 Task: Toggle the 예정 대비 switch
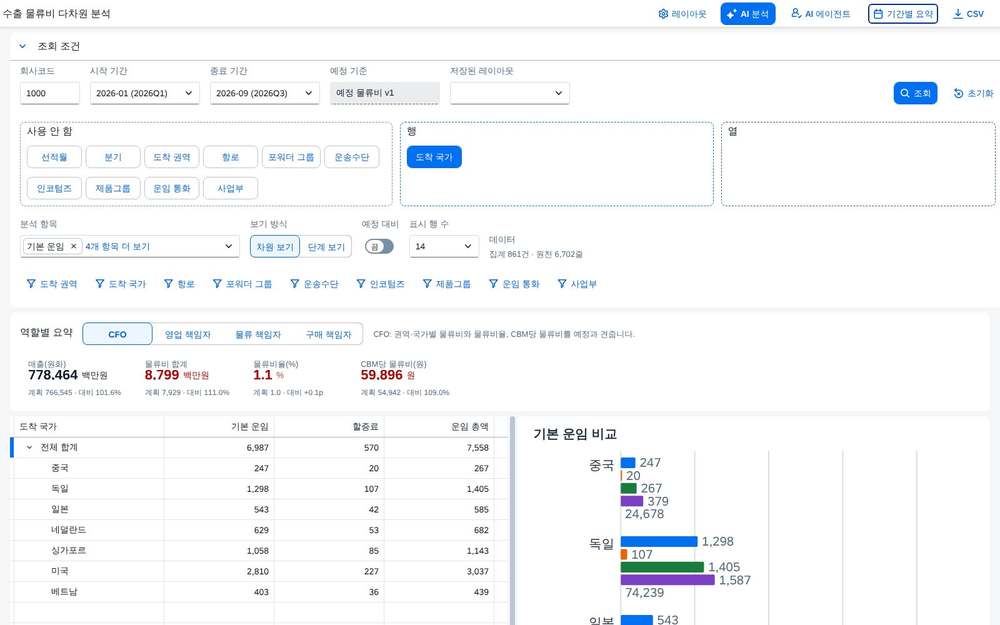[x=379, y=246]
